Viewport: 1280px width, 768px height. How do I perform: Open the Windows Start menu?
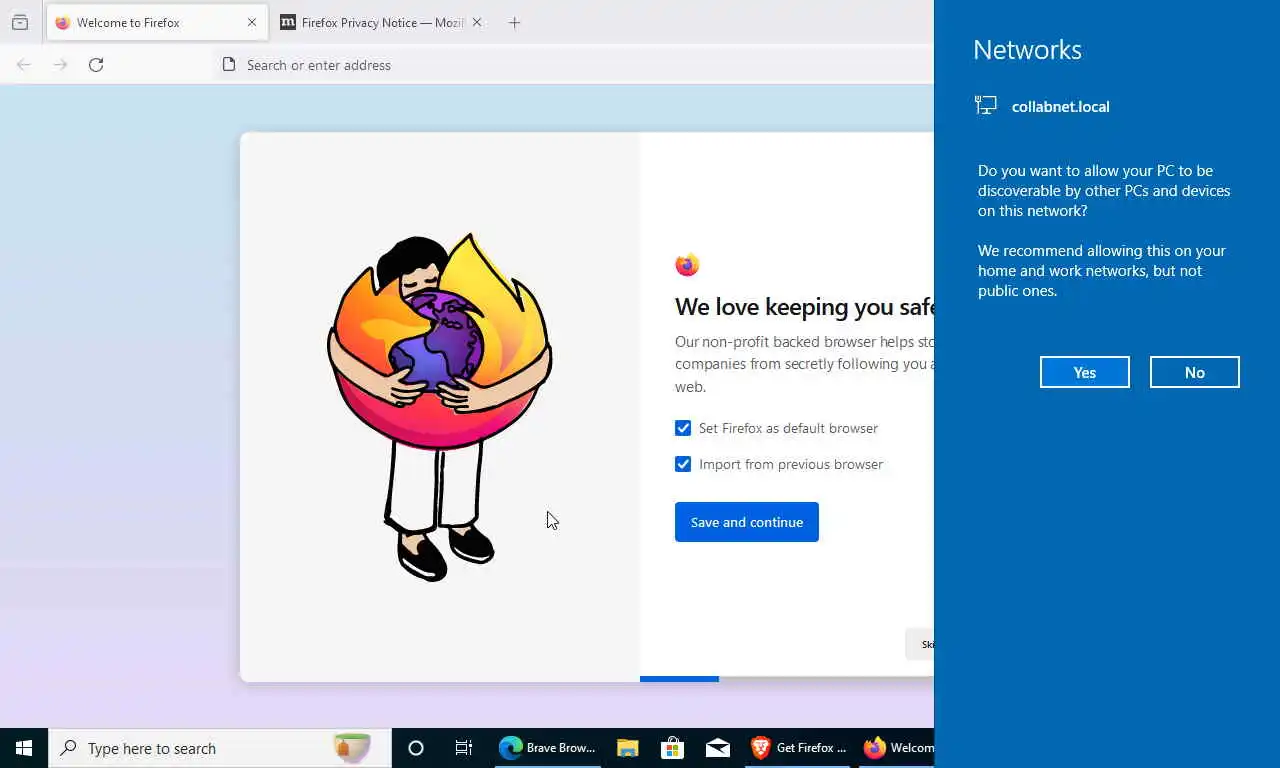24,748
